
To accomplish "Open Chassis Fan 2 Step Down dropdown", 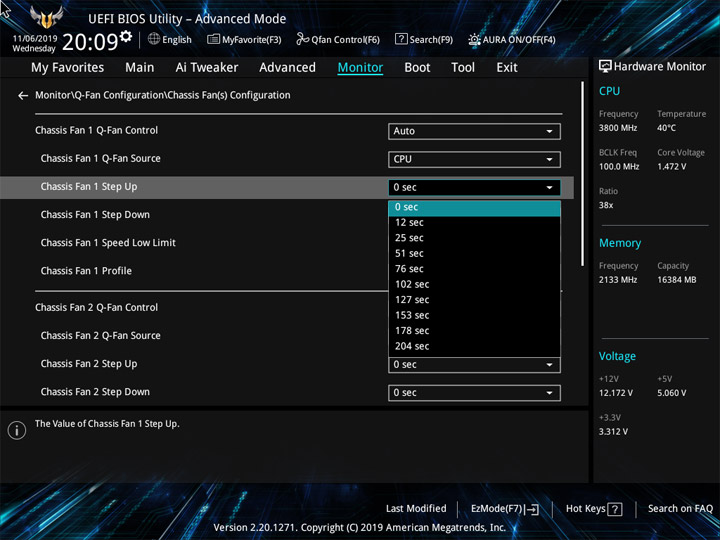I will point(474,393).
